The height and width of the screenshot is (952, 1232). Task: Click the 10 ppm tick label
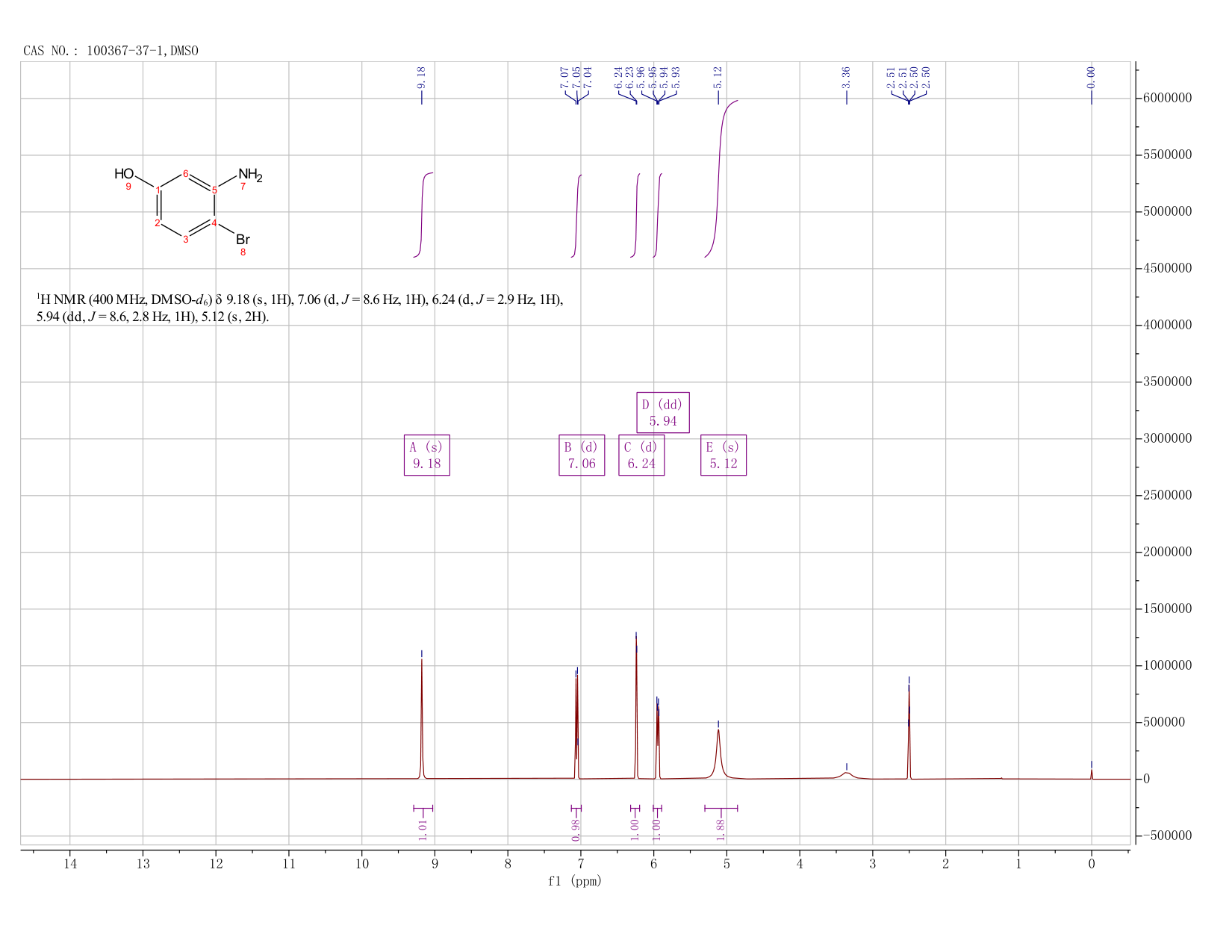click(x=362, y=863)
